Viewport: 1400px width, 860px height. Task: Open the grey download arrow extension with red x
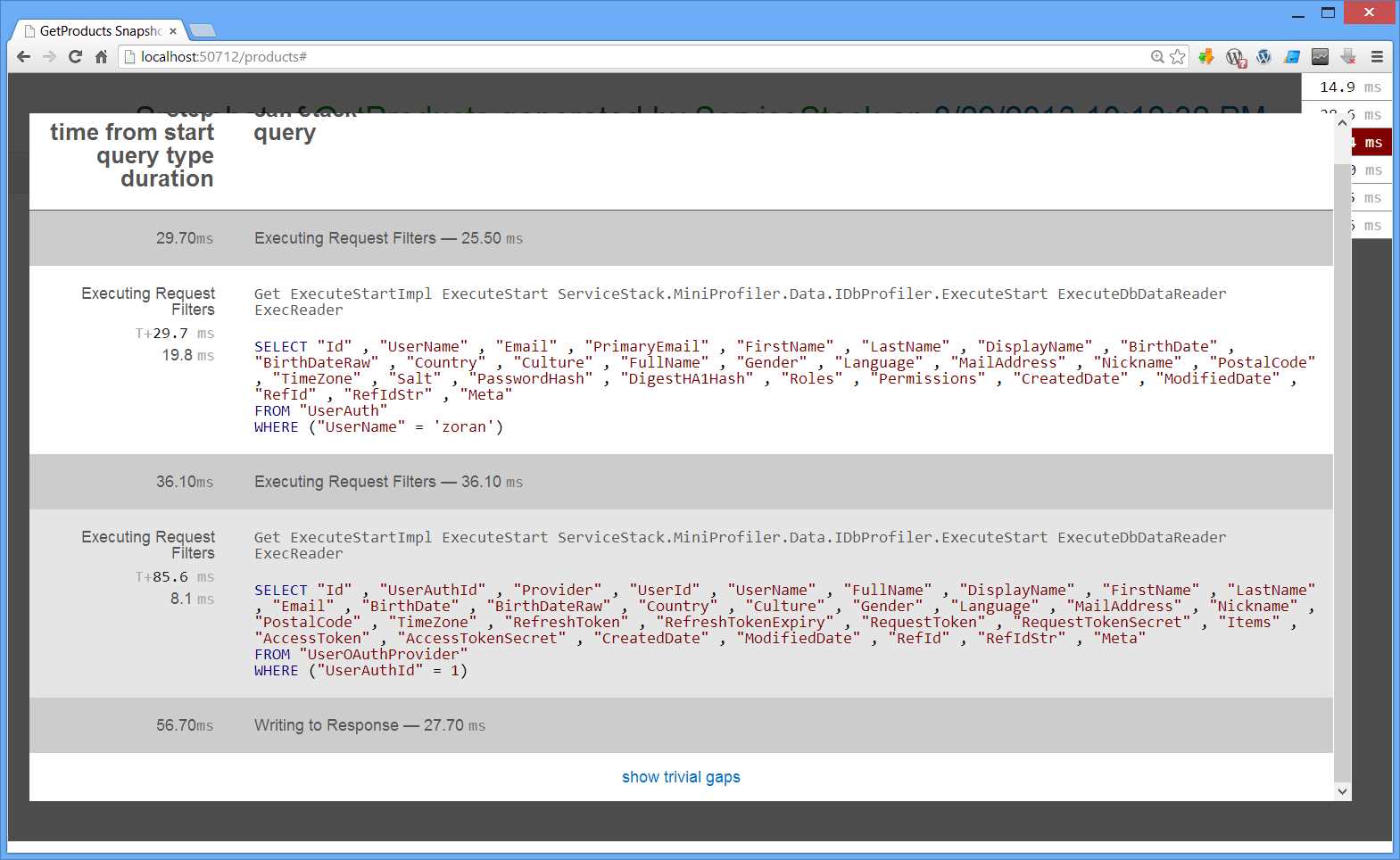(x=1348, y=56)
